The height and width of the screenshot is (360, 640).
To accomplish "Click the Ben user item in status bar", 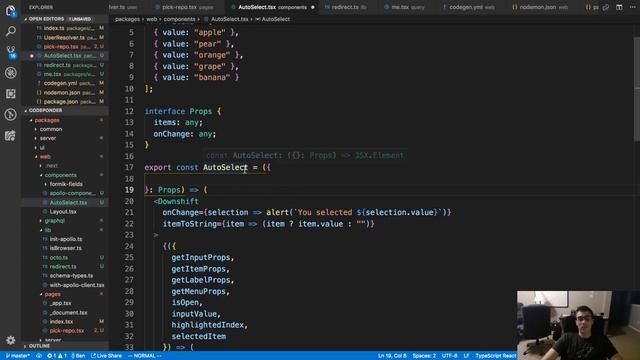I will coord(78,356).
